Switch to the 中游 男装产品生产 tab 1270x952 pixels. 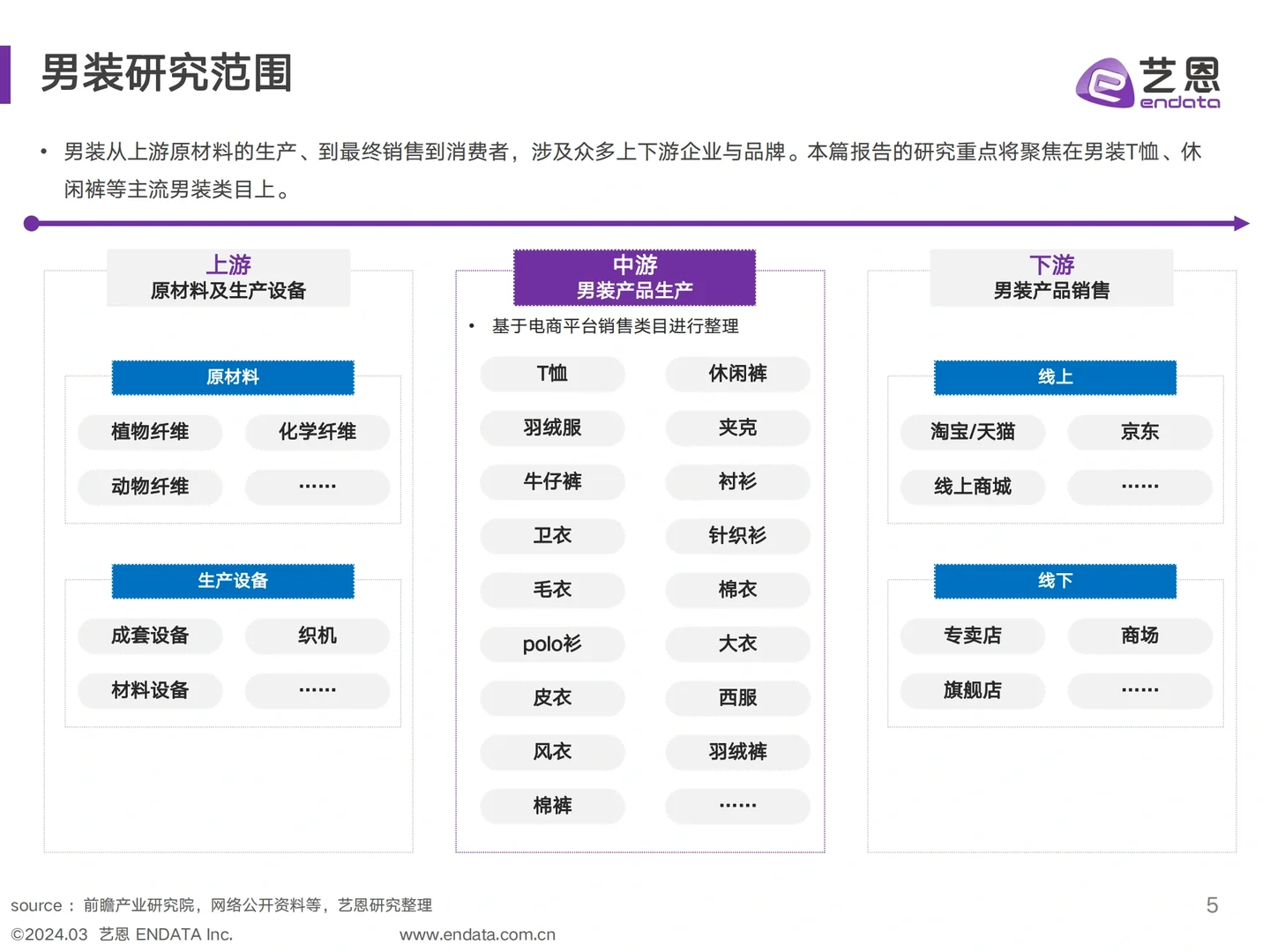pos(634,278)
